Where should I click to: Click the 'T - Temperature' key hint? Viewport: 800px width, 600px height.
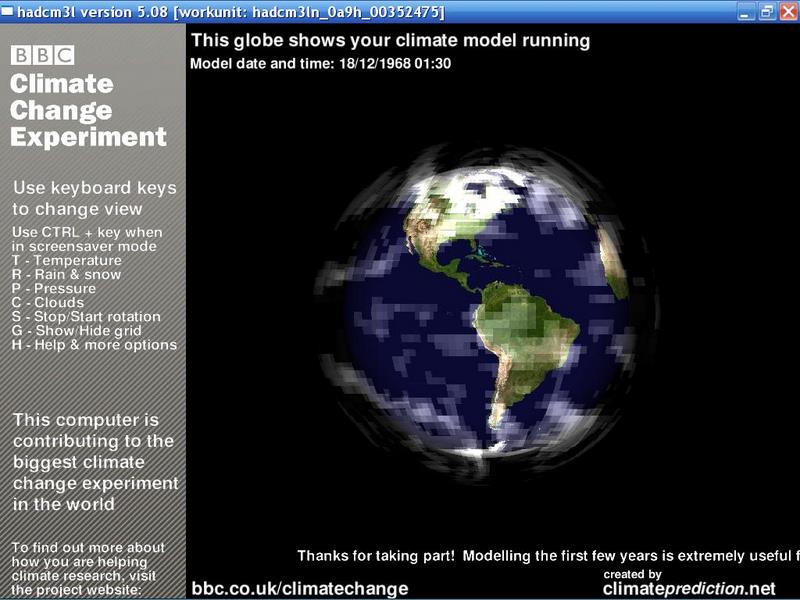[x=67, y=260]
